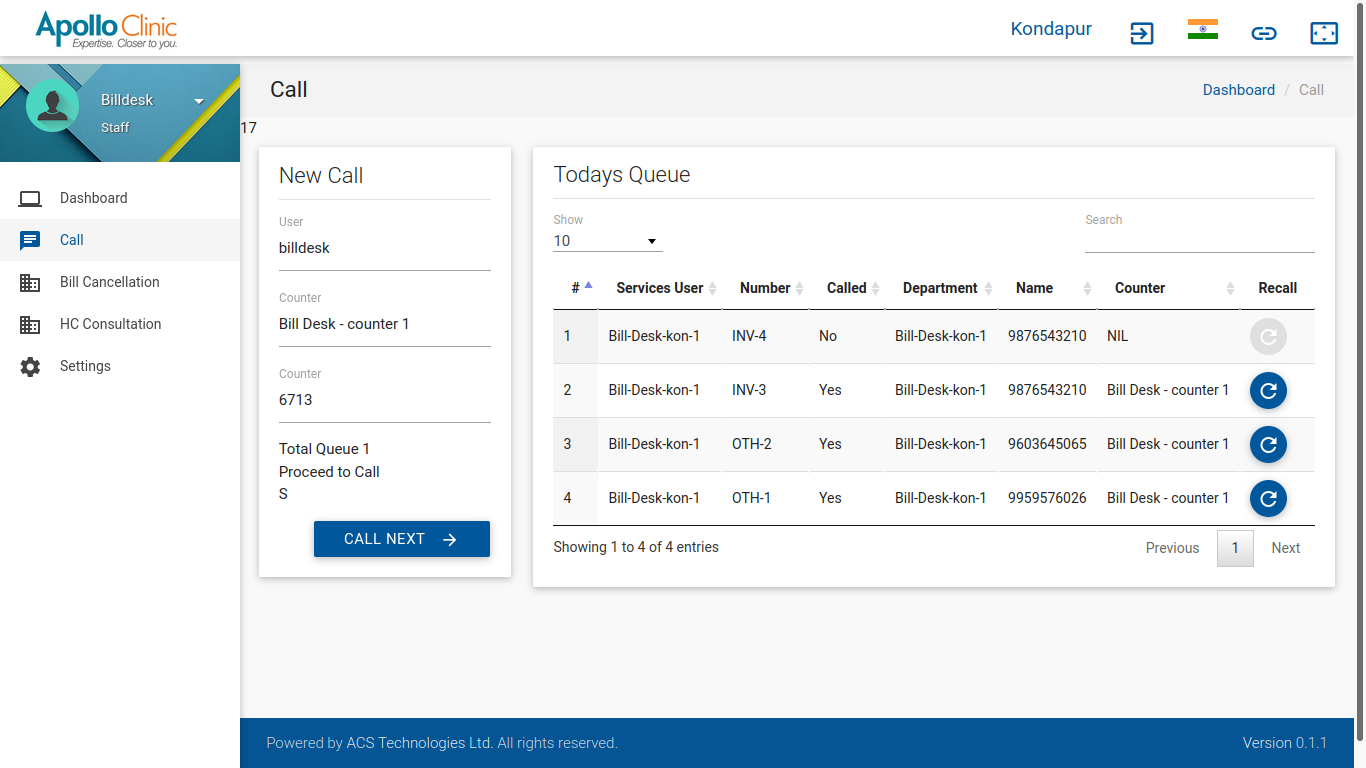The image size is (1366, 768).
Task: Recall token INV-3
Action: 1268,391
